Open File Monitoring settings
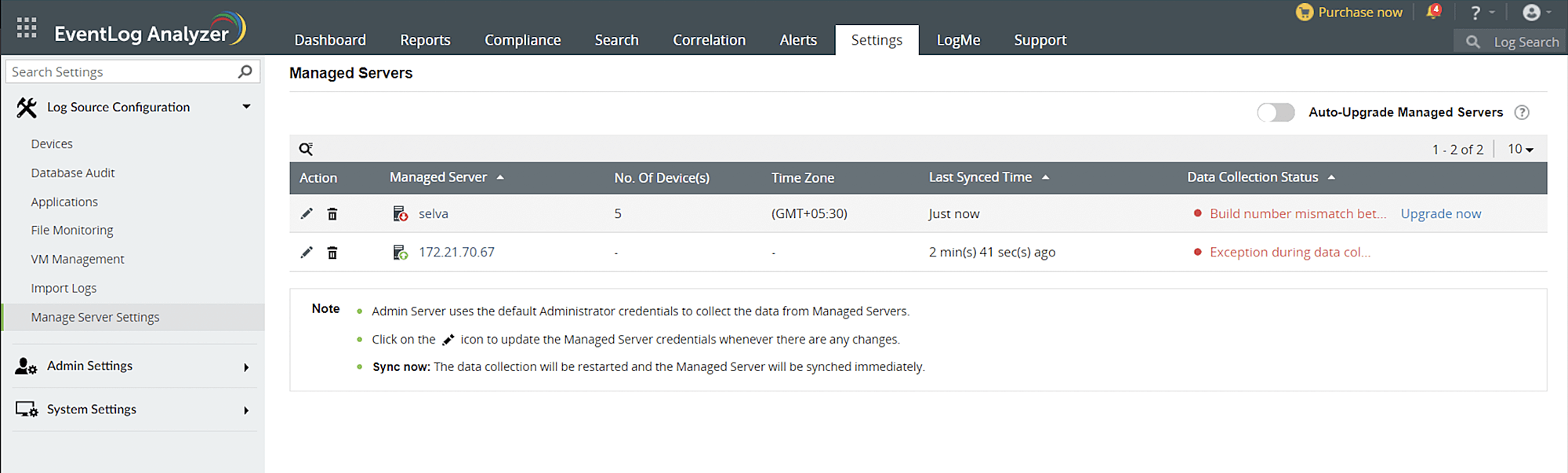This screenshot has width=1568, height=473. point(72,231)
